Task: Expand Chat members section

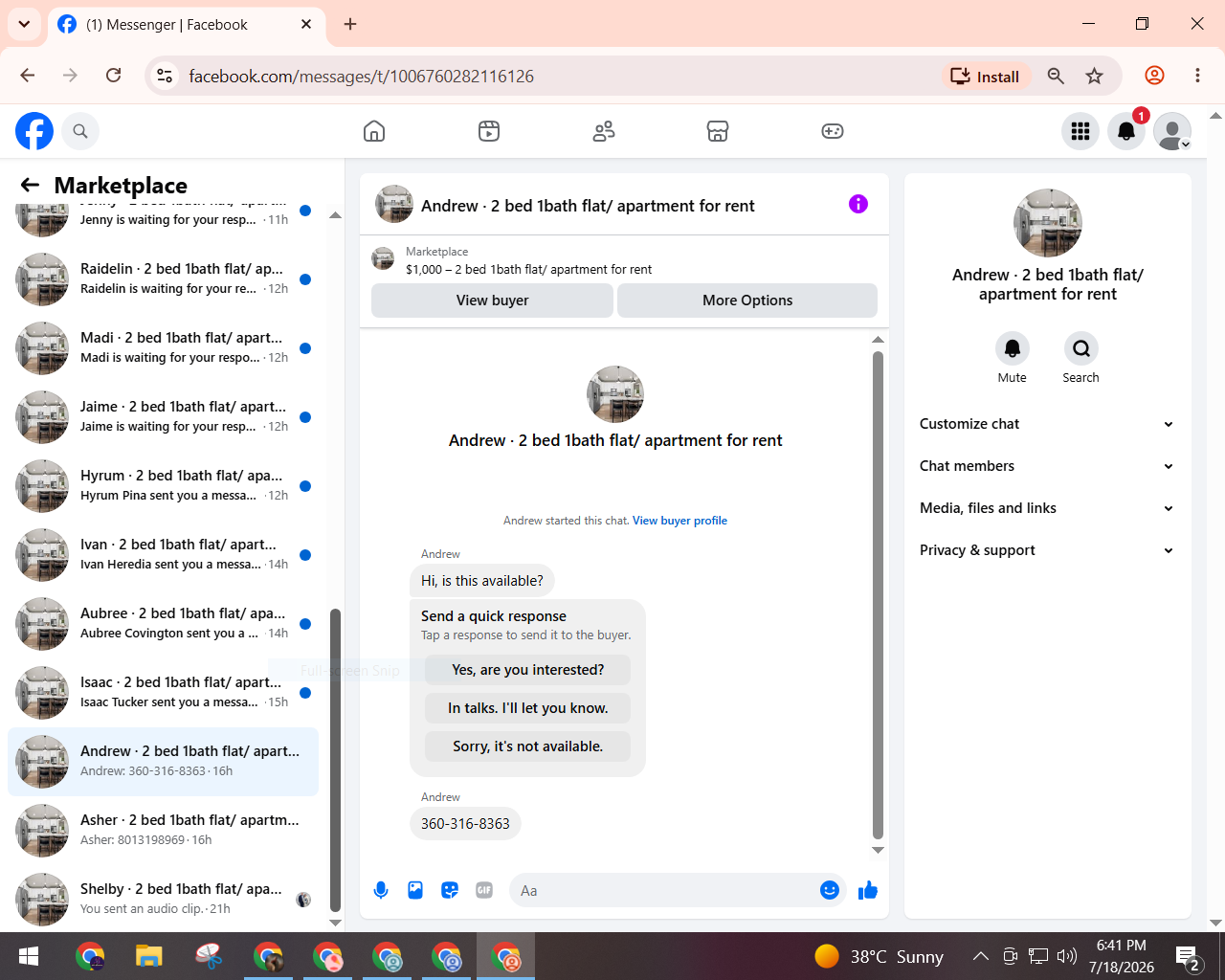Action: click(1047, 466)
